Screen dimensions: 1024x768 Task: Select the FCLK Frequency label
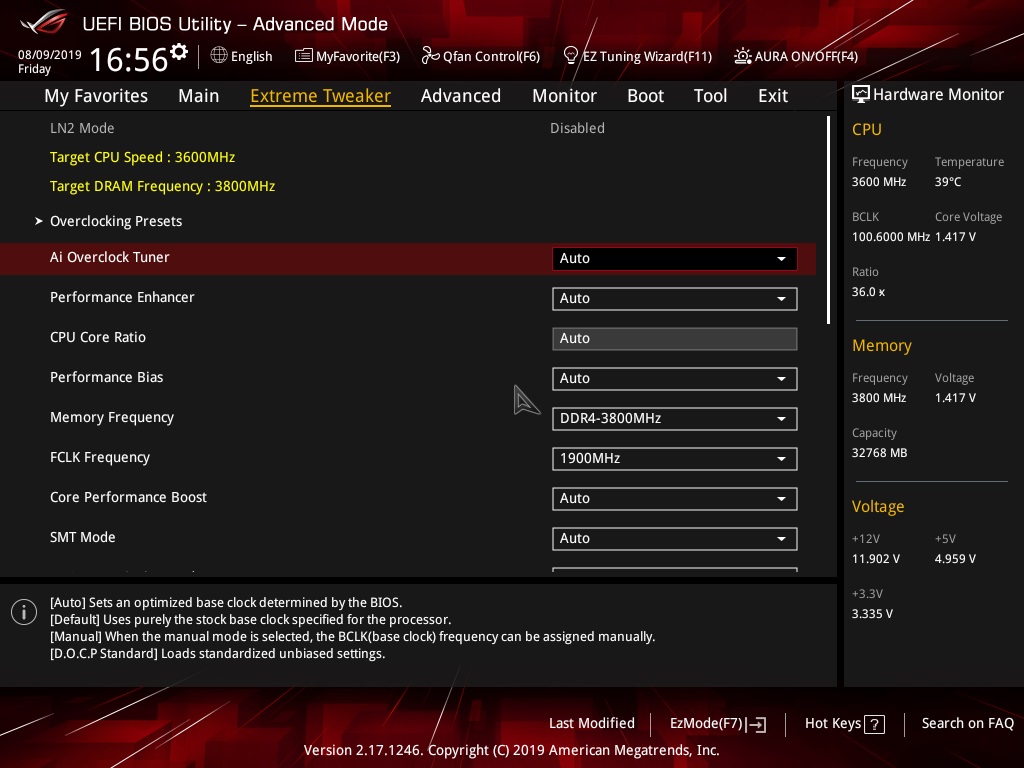tap(100, 457)
